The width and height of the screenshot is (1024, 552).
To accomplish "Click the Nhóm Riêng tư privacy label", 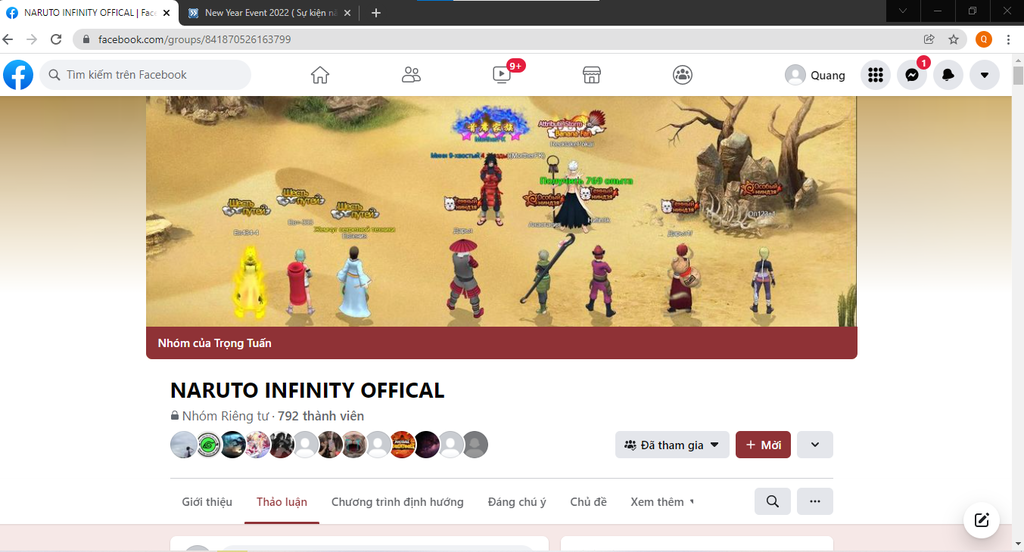I will [225, 416].
